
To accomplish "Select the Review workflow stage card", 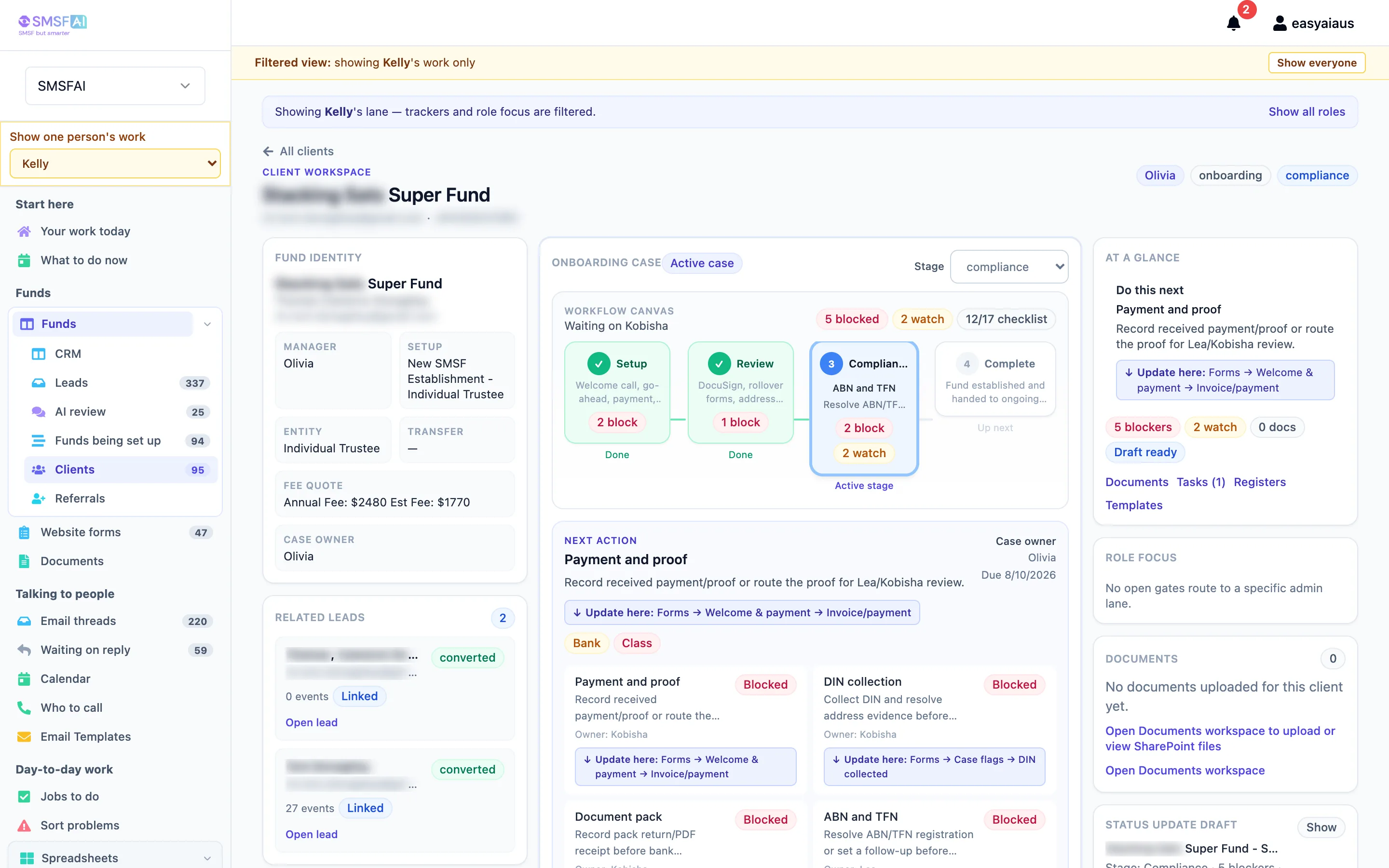I will 740,392.
